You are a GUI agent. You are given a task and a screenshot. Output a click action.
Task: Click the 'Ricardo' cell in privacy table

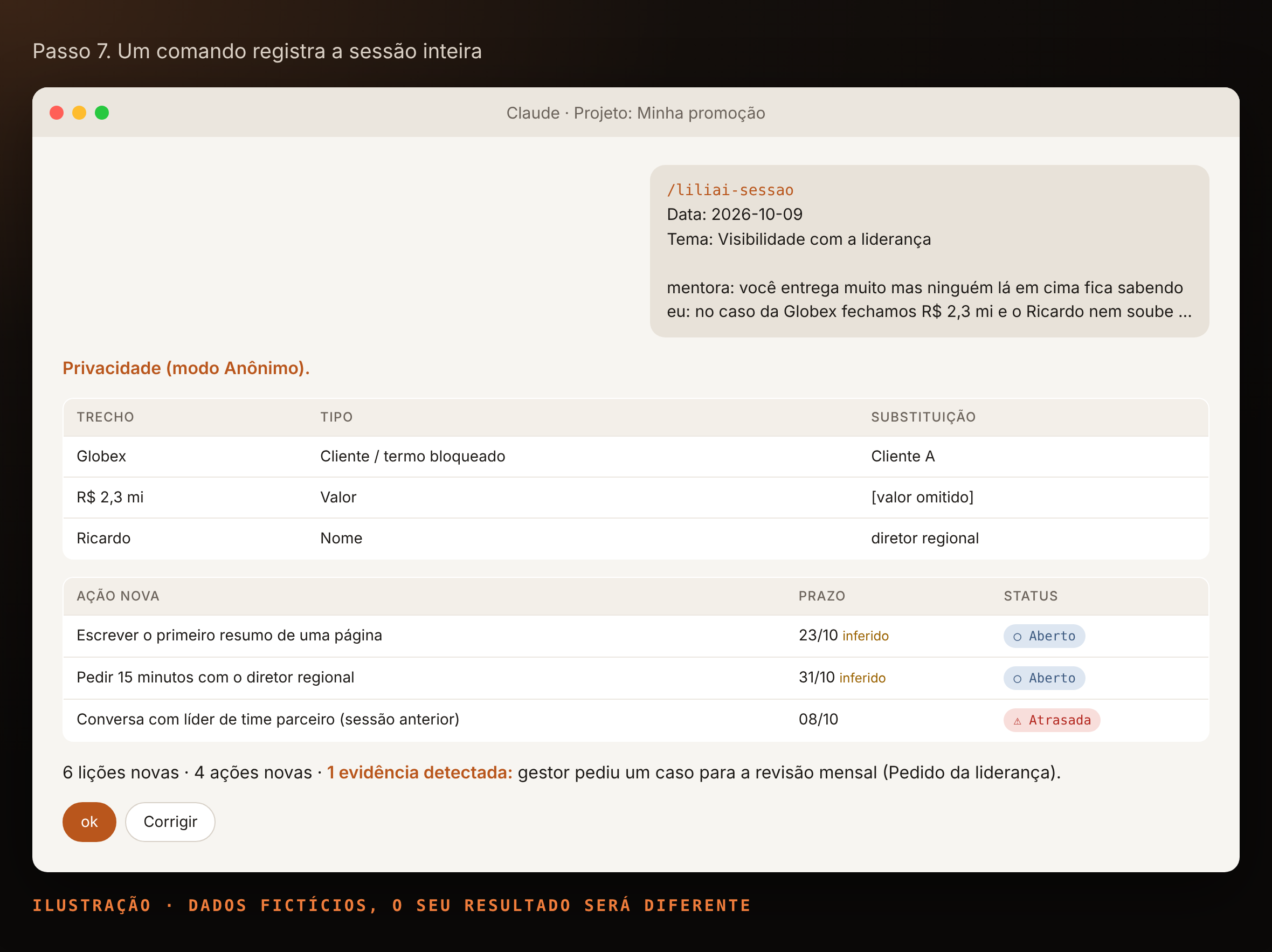[103, 538]
